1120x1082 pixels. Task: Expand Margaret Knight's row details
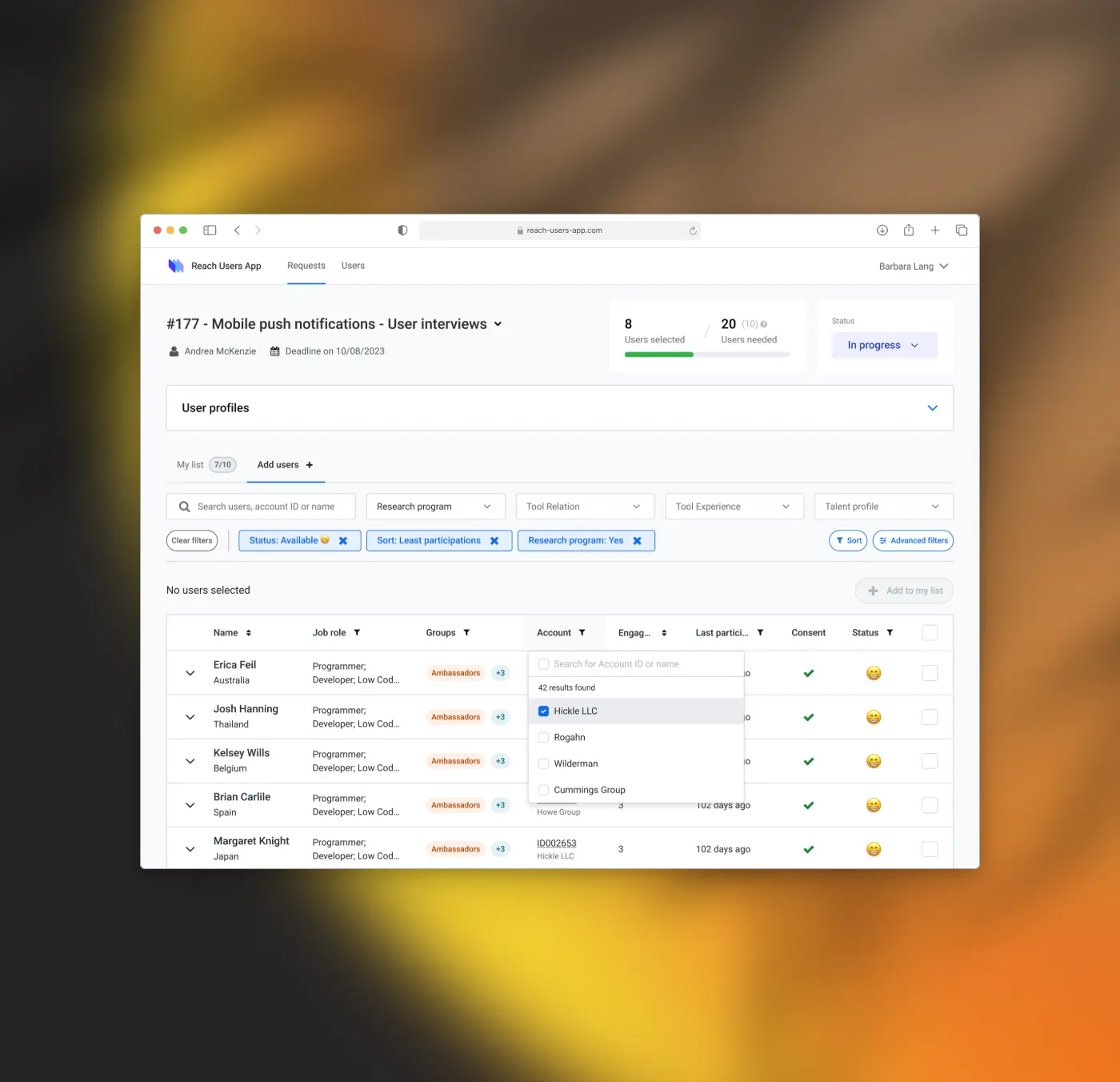[x=190, y=850]
